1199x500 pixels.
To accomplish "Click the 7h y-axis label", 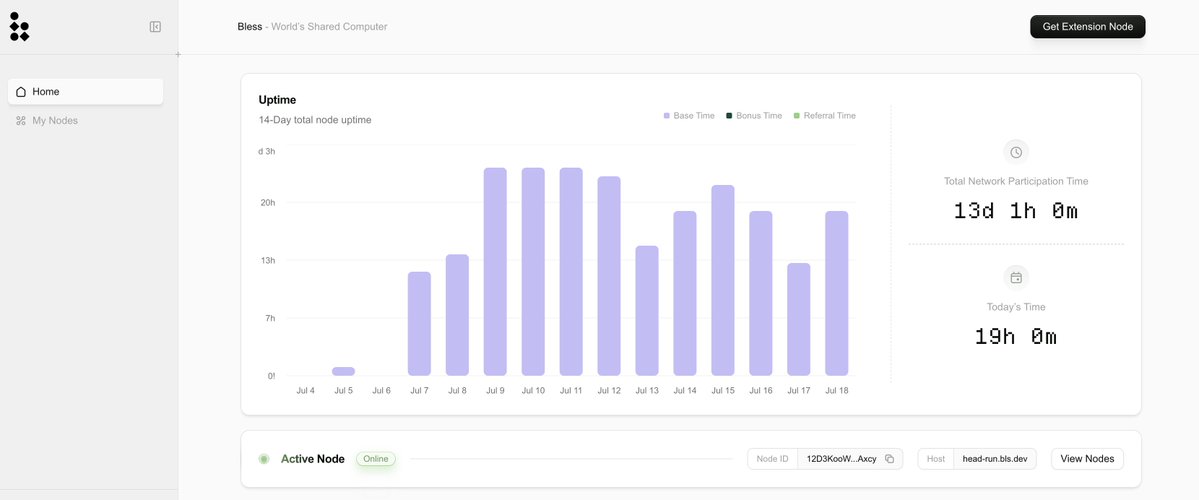I will tap(270, 318).
